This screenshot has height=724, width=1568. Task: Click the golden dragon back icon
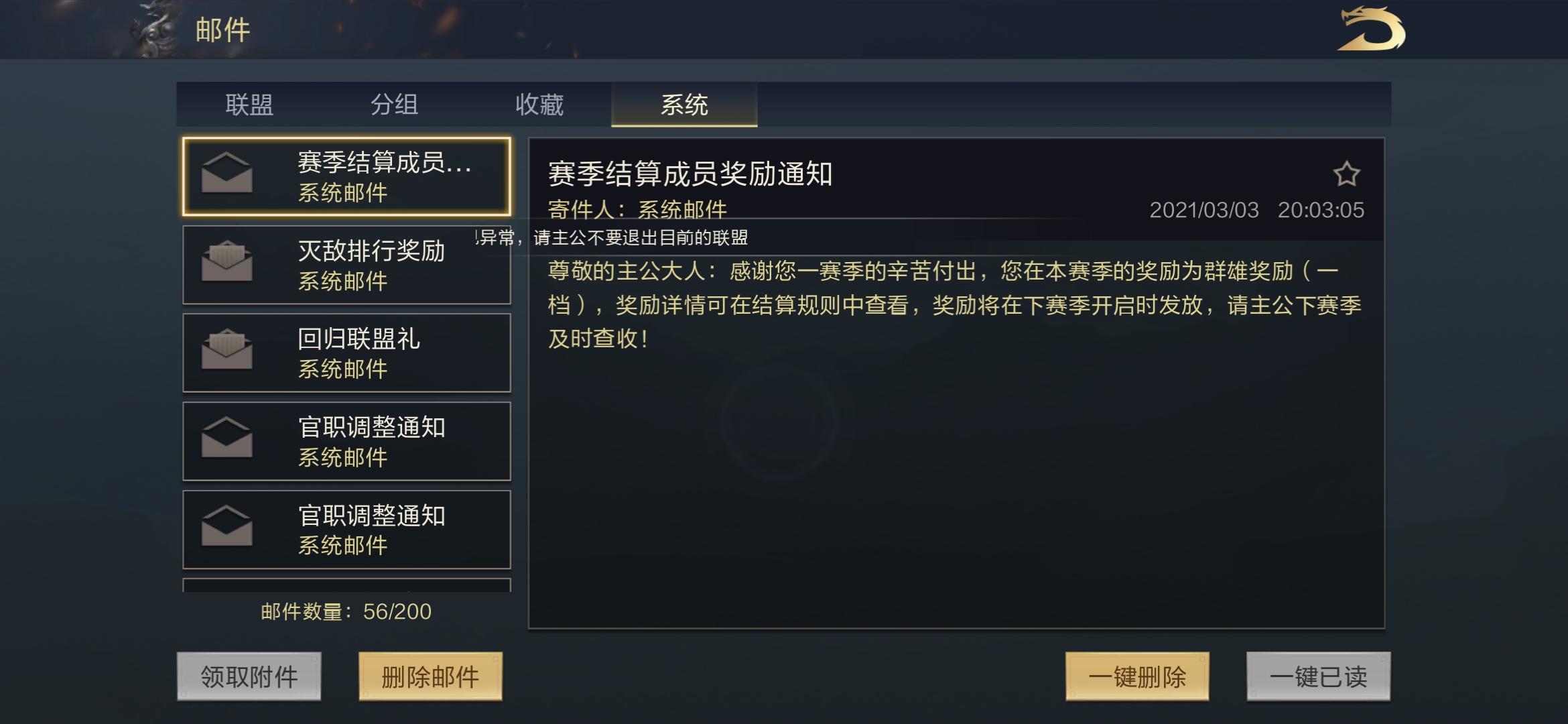click(1371, 29)
